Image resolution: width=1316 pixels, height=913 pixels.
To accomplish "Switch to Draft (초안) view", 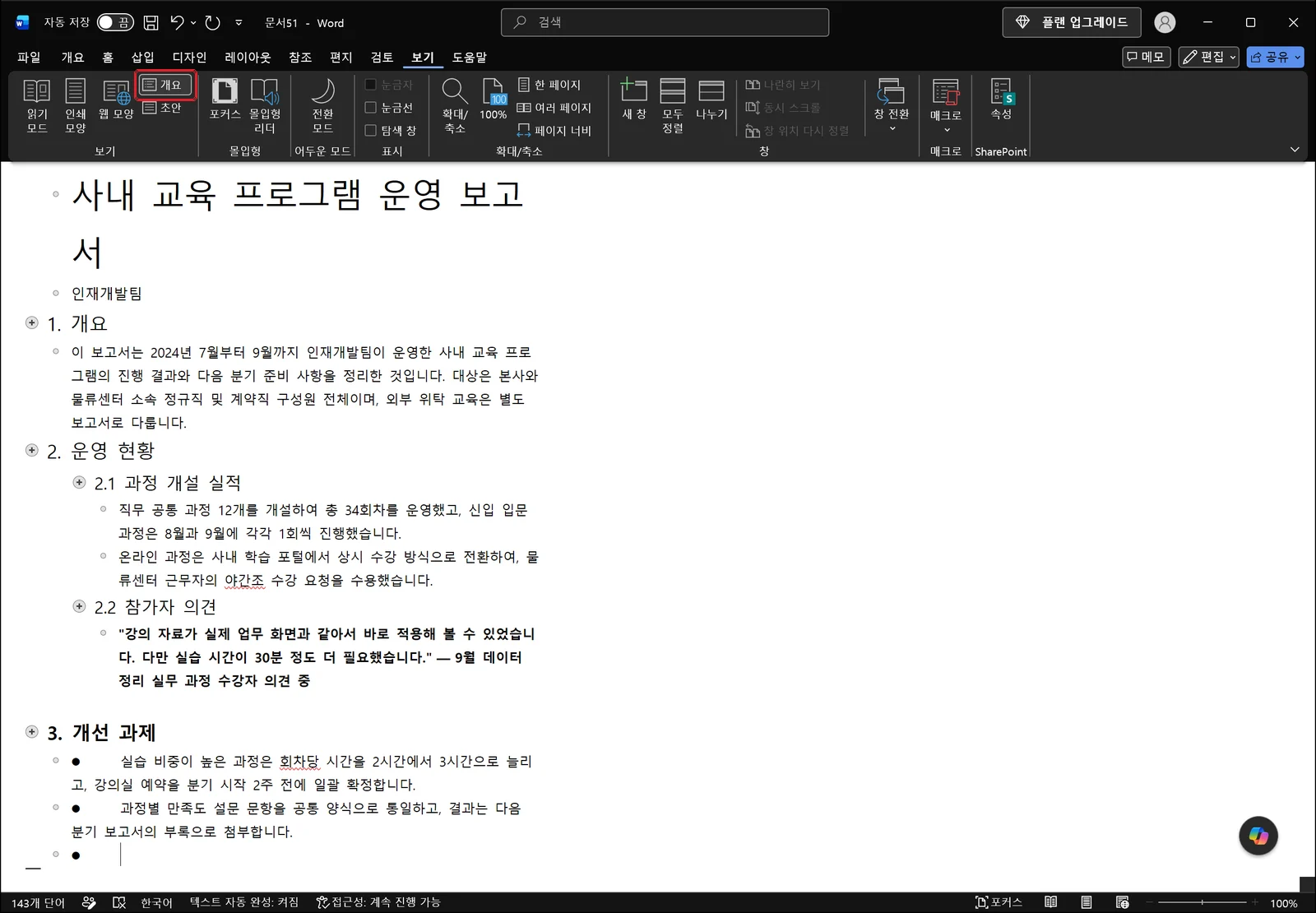I will [162, 108].
